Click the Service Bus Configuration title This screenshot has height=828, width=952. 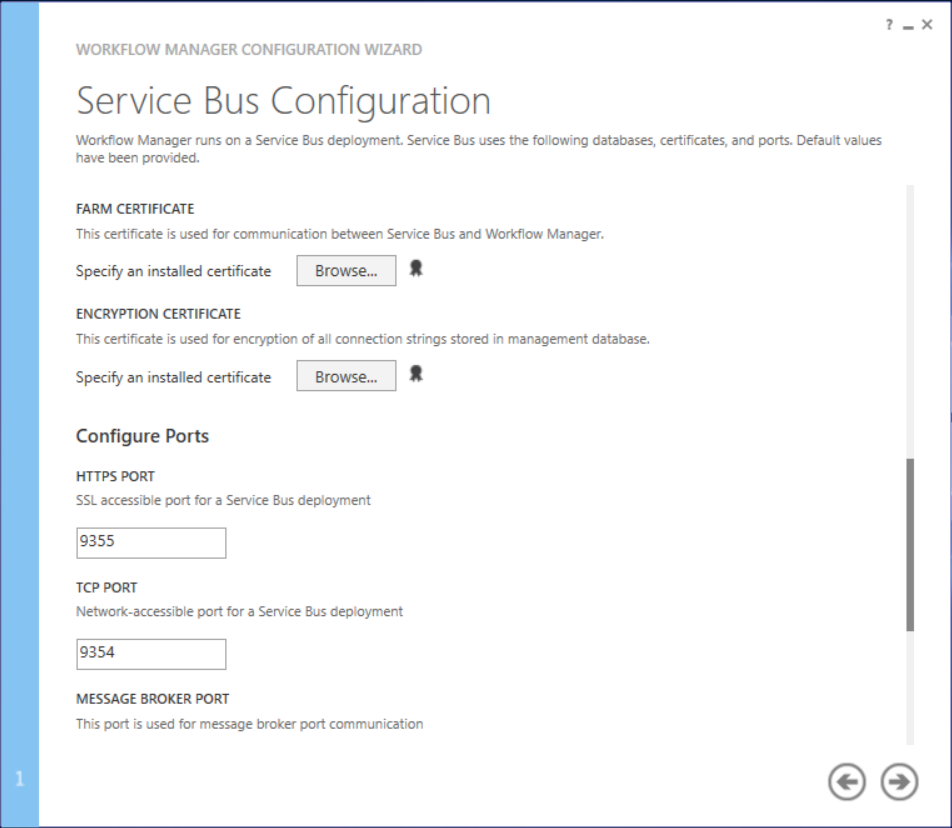pyautogui.click(x=283, y=101)
